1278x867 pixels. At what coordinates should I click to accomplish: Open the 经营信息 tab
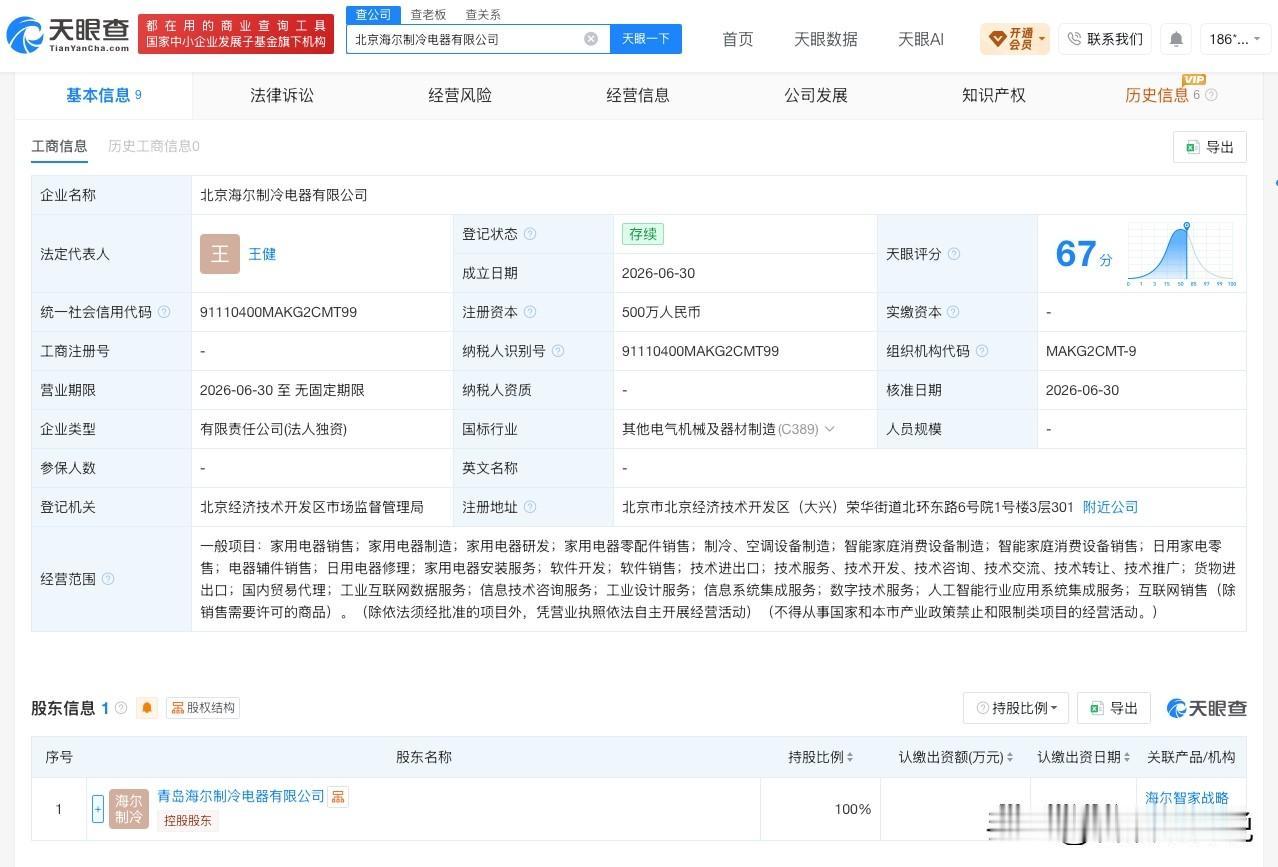(x=638, y=95)
